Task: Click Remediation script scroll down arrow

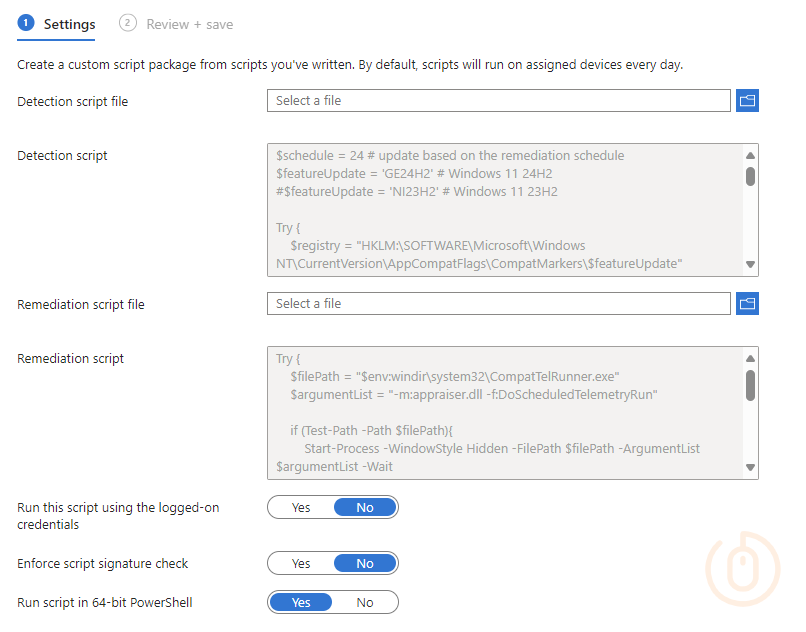Action: pos(750,467)
